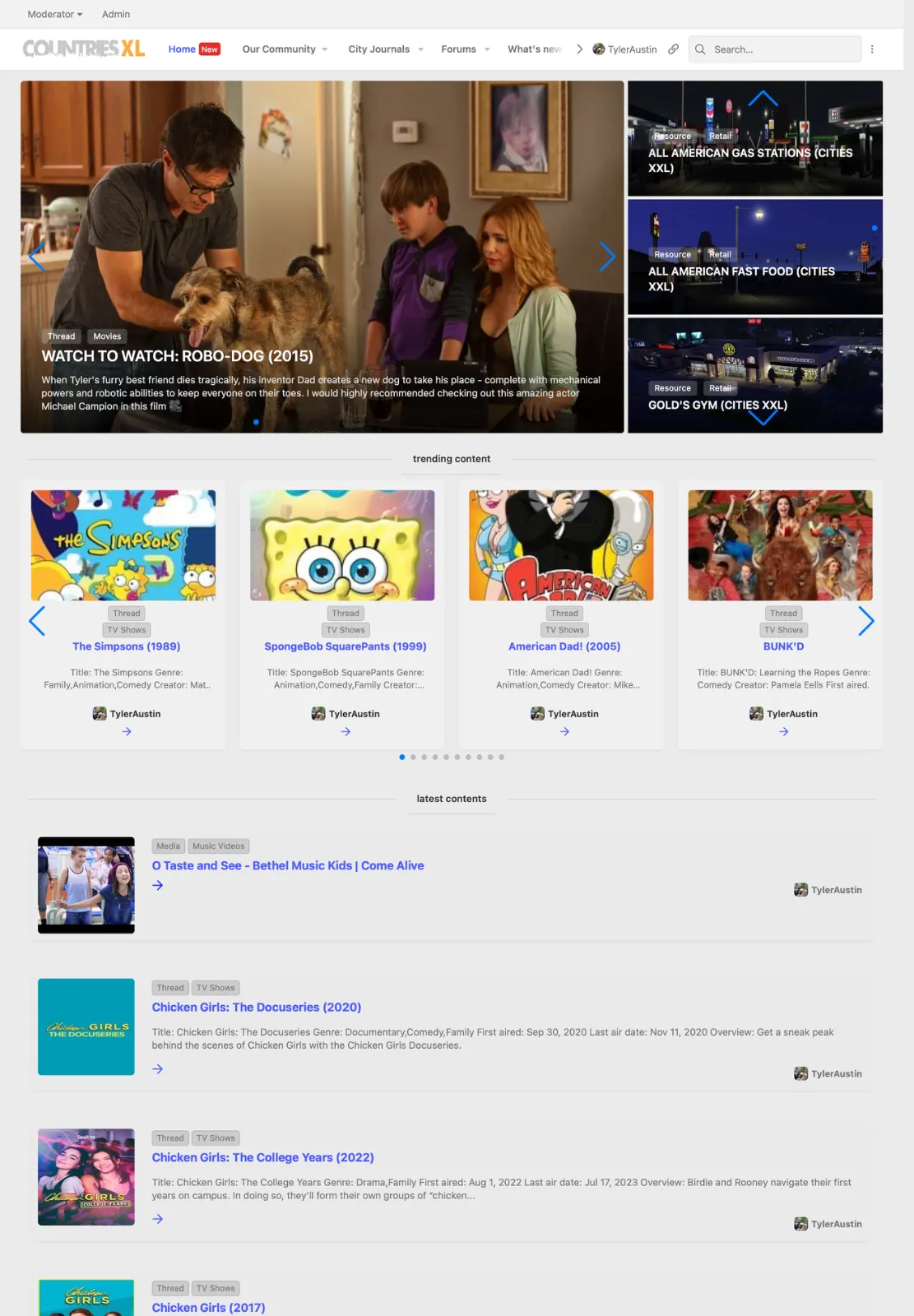Viewport: 914px width, 1316px height.
Task: Open the three-dot more options menu
Action: 872,49
